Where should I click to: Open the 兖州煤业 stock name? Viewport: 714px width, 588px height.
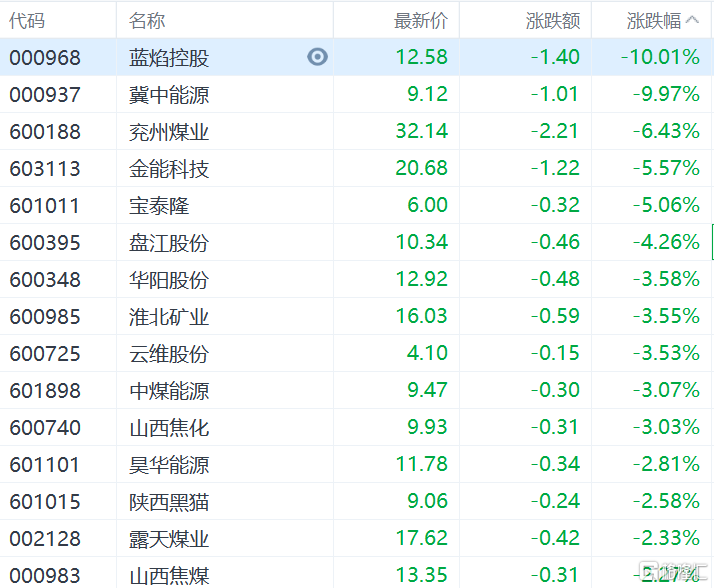point(169,131)
